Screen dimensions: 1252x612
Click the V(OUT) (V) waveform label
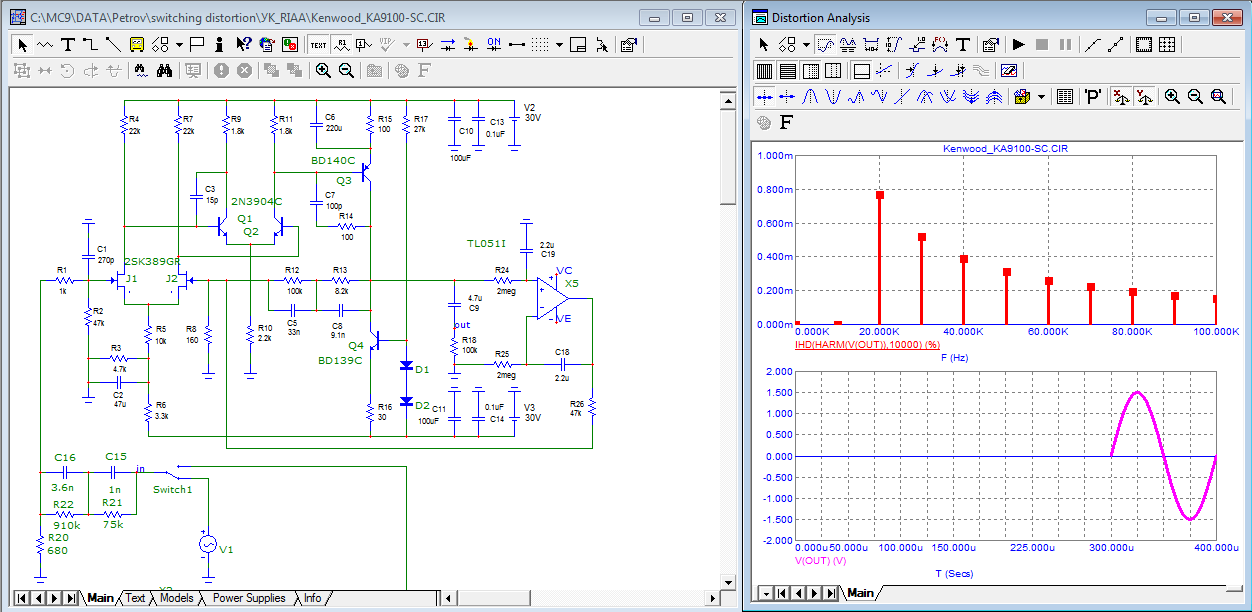click(x=820, y=561)
